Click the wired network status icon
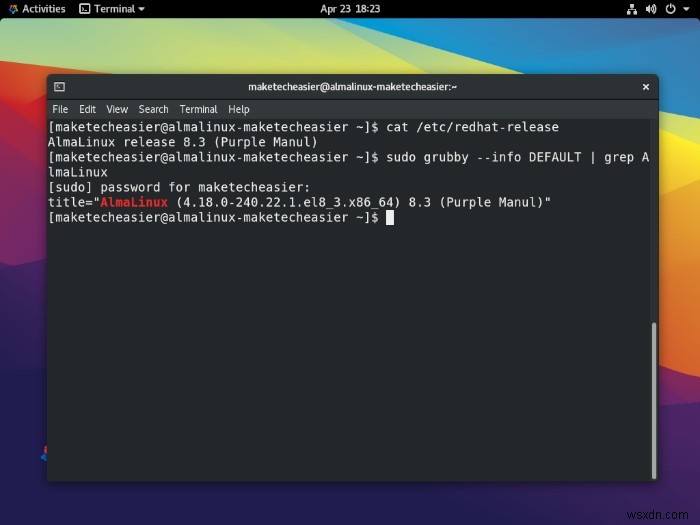Screen dimensions: 700x525 [x=632, y=9]
